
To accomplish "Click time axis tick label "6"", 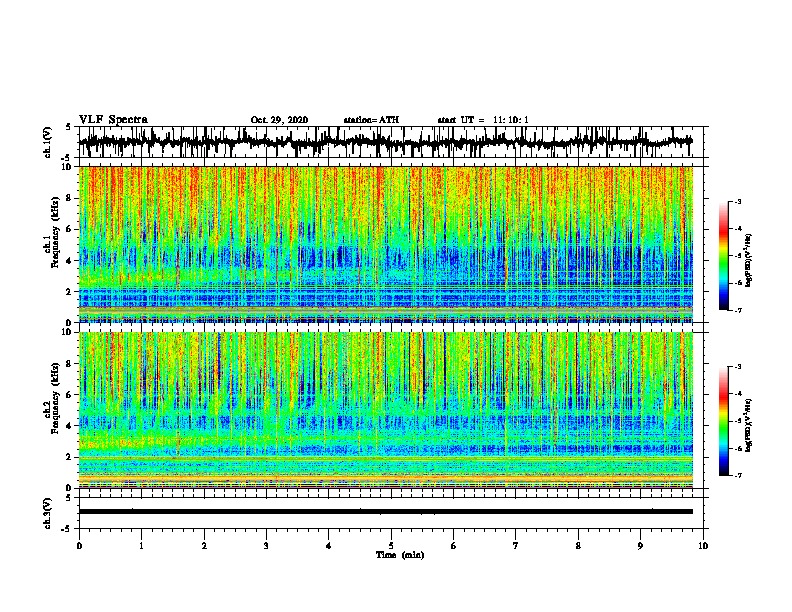I will pos(454,545).
